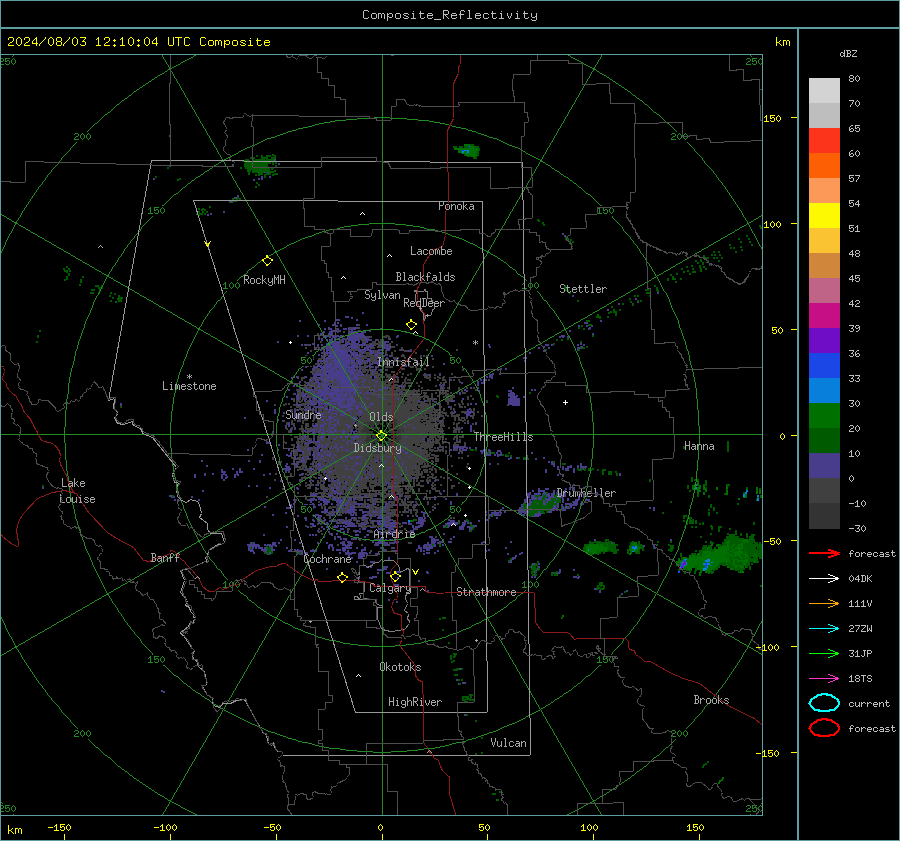The height and width of the screenshot is (841, 900).
Task: Click the Ponoka city label
Action: 456,206
